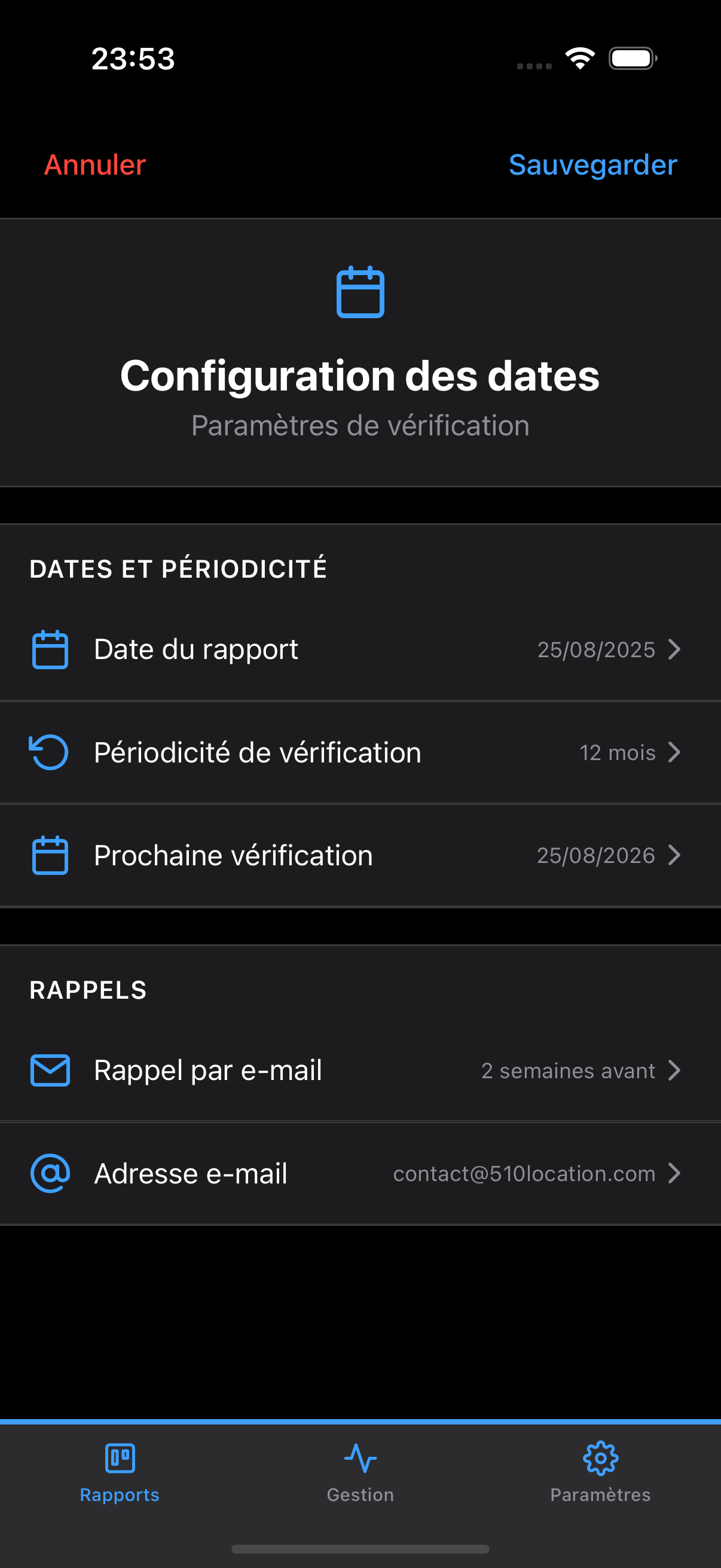
Task: Tap the large calendar icon above the title
Action: point(360,292)
